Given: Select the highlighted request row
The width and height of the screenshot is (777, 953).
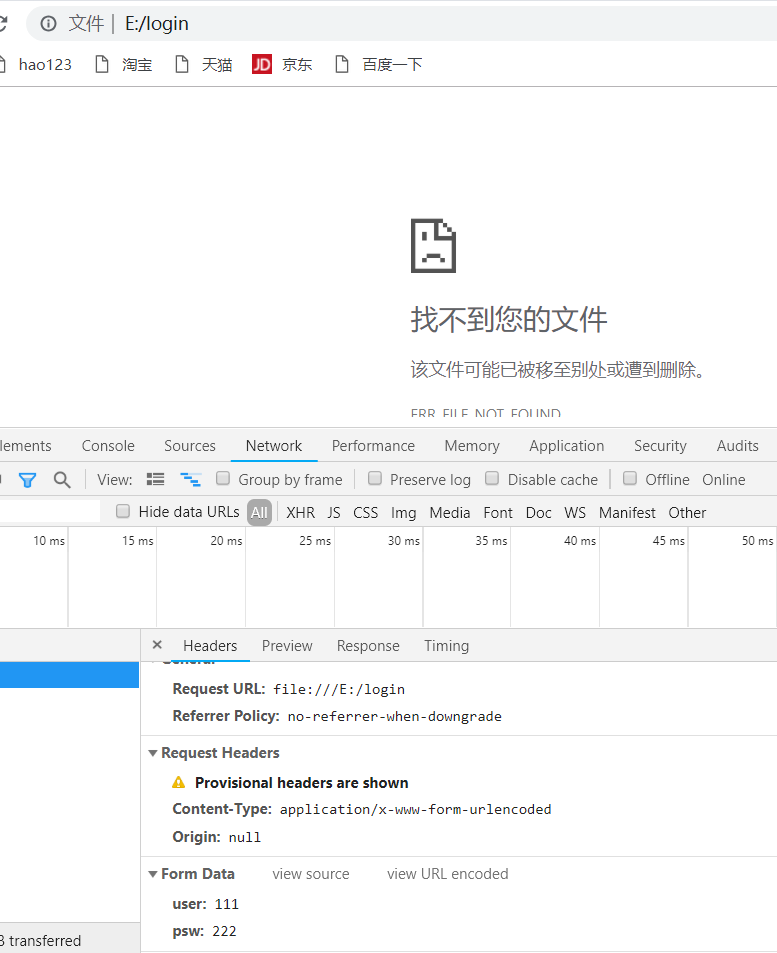Looking at the screenshot, I should tap(69, 675).
